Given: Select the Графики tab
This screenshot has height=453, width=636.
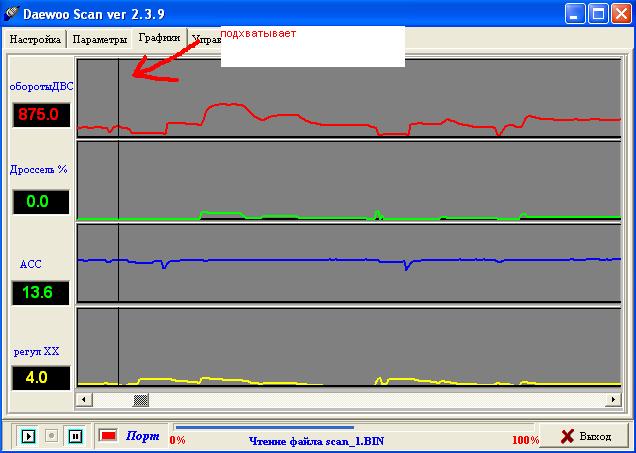Looking at the screenshot, I should click(x=159, y=39).
